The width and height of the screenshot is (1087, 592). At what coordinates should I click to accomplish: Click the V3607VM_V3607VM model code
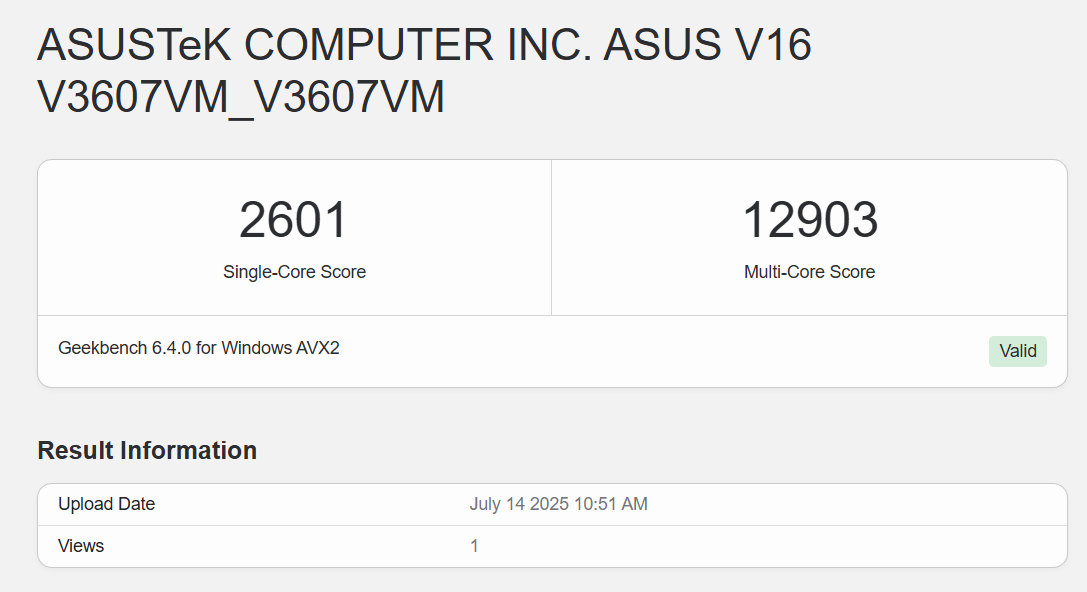240,98
